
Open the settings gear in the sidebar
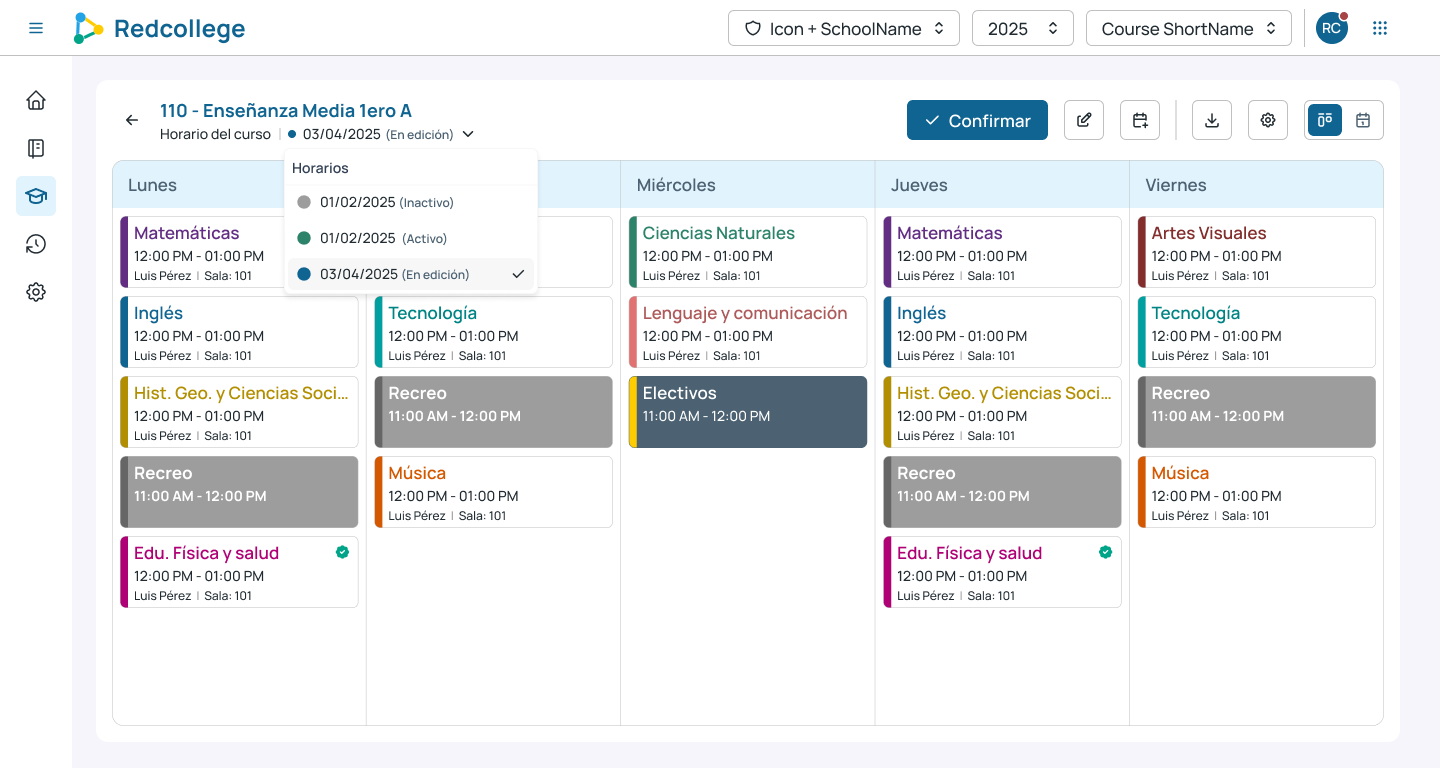(36, 292)
